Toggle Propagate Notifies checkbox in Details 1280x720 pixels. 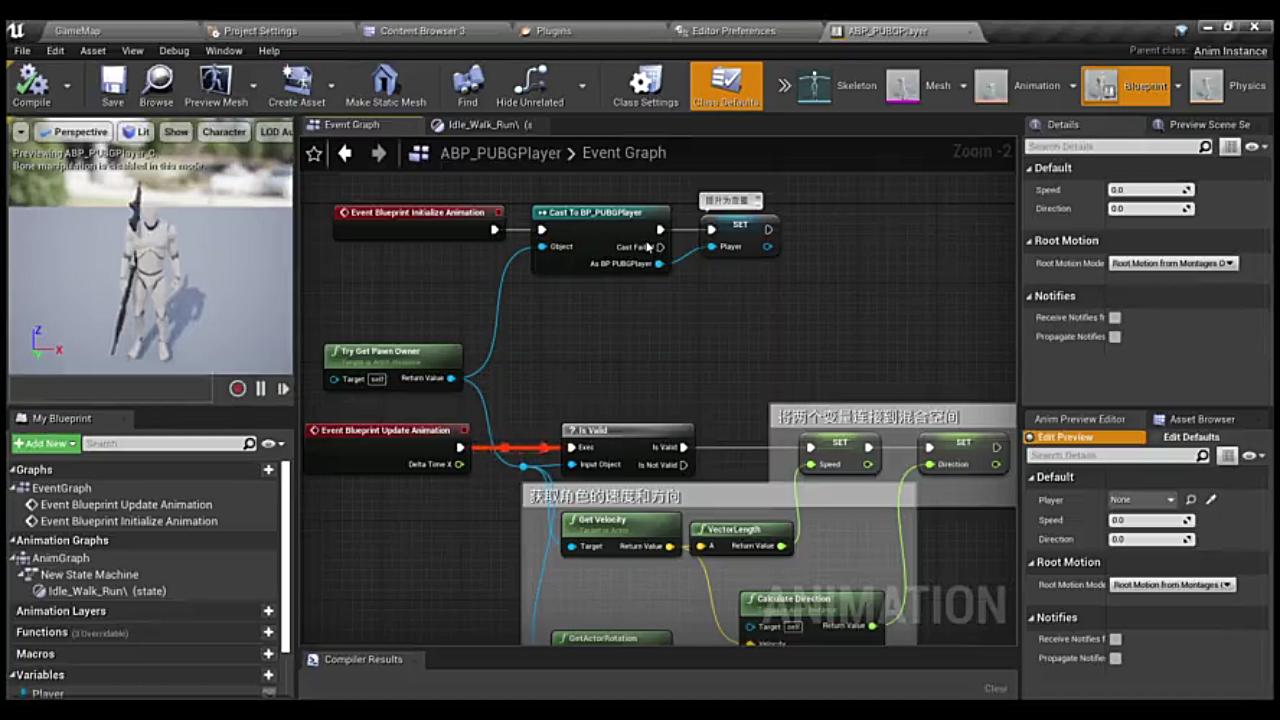pos(1115,336)
